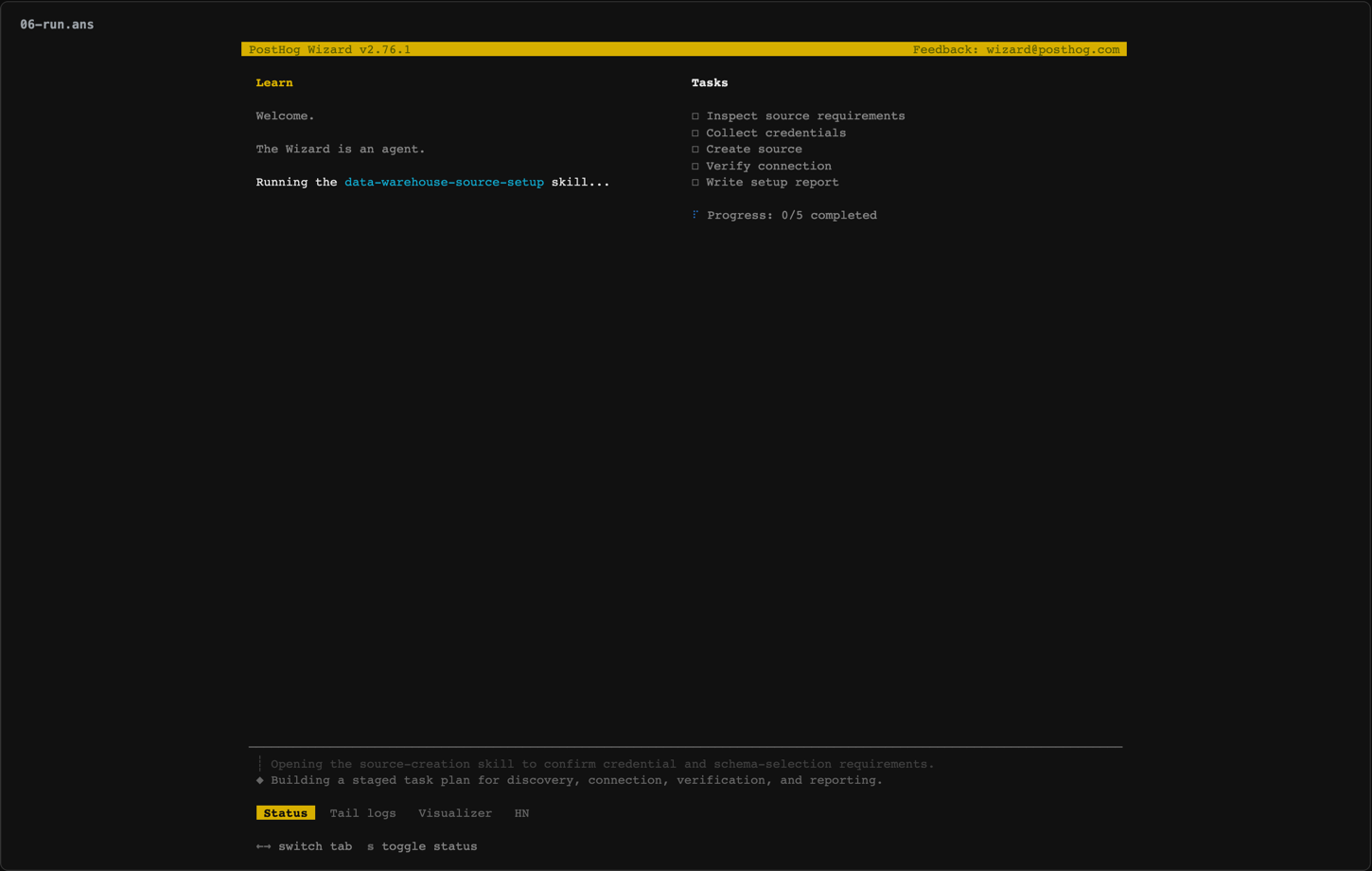Click the 06-run.ans file name
Screen dimensions: 1372x871
click(x=57, y=25)
